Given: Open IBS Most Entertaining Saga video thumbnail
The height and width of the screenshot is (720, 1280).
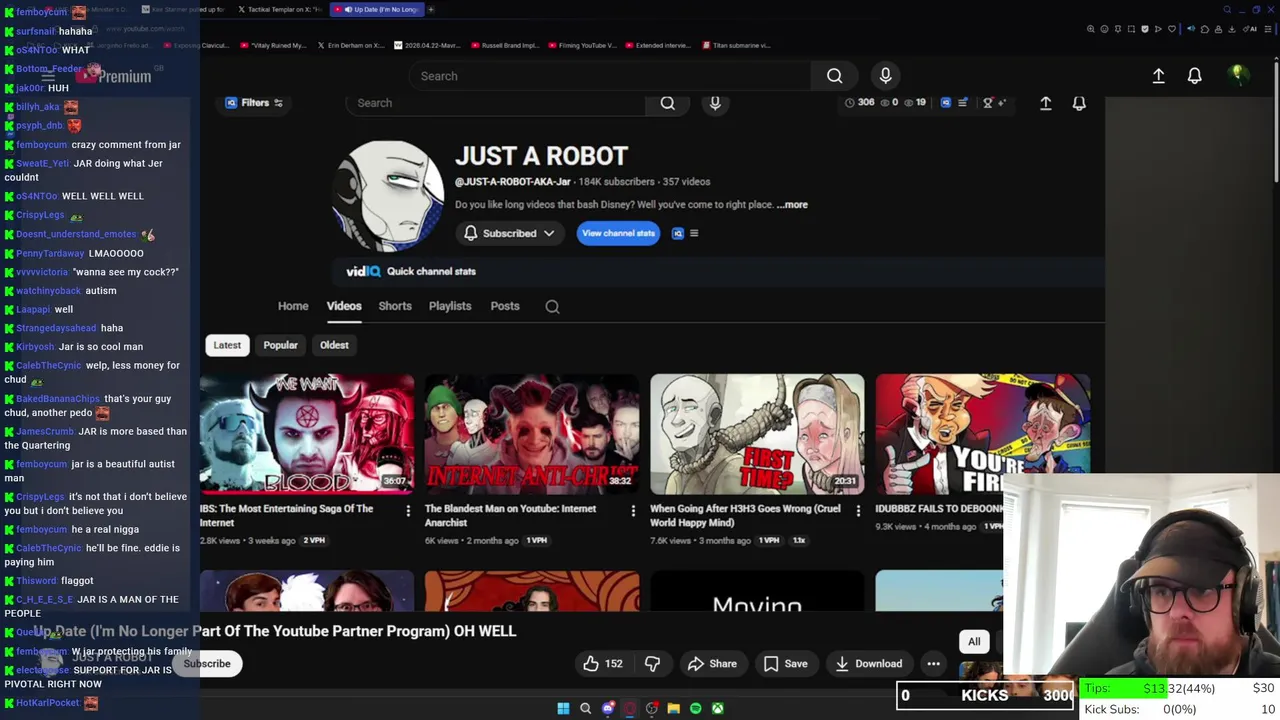Looking at the screenshot, I should point(306,434).
